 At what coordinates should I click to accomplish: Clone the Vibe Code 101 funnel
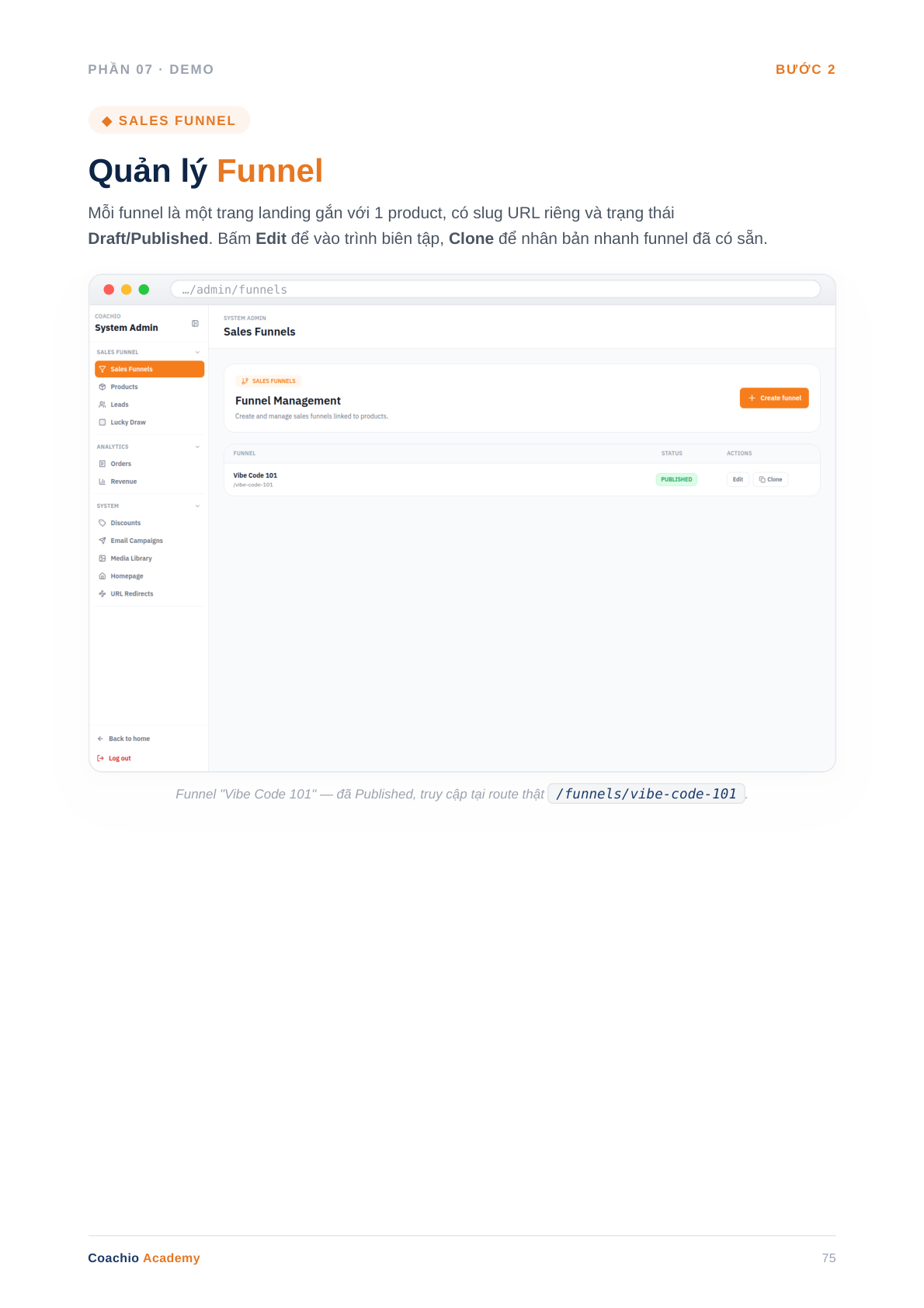[x=771, y=479]
